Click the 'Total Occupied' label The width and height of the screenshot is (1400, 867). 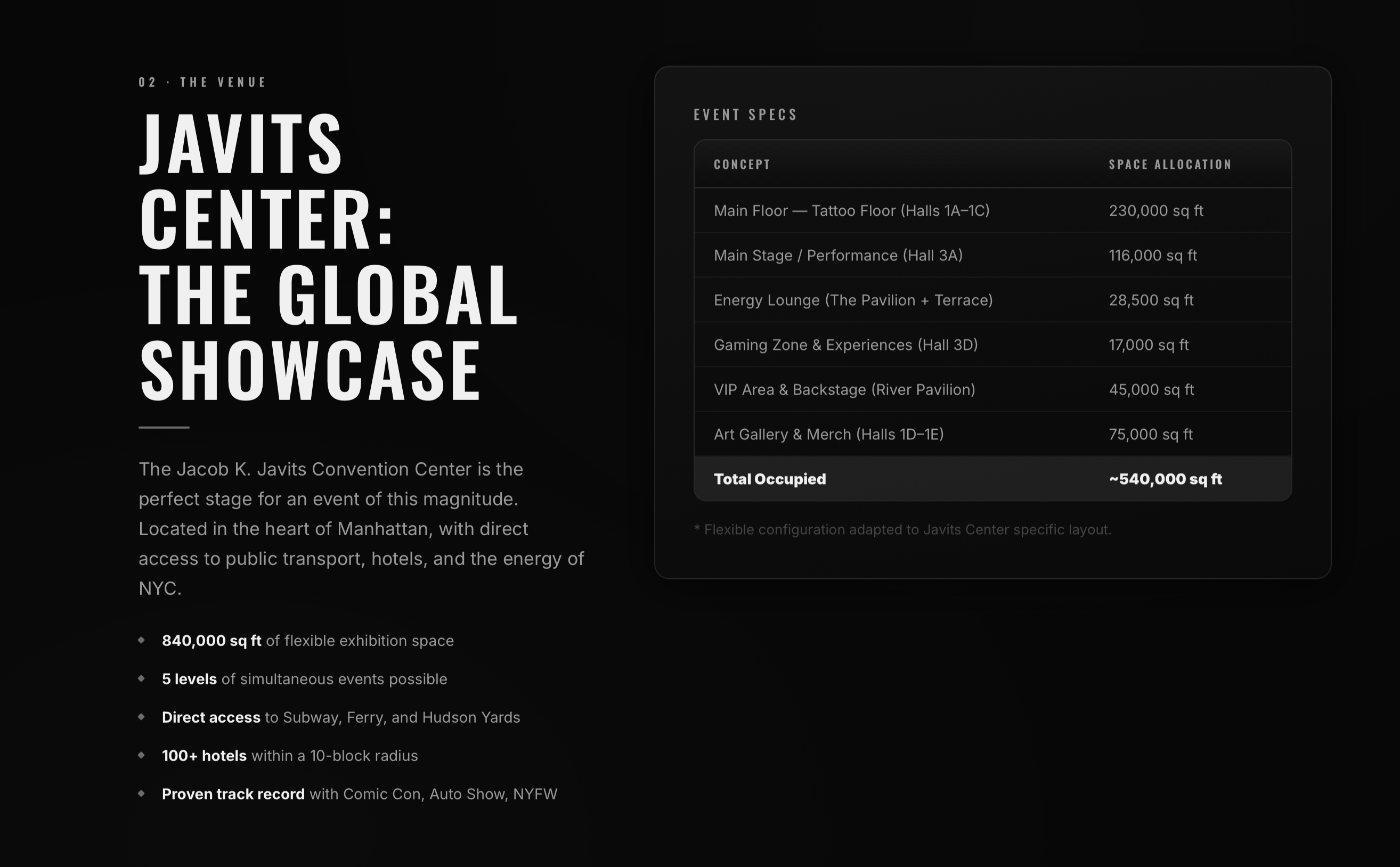(770, 479)
